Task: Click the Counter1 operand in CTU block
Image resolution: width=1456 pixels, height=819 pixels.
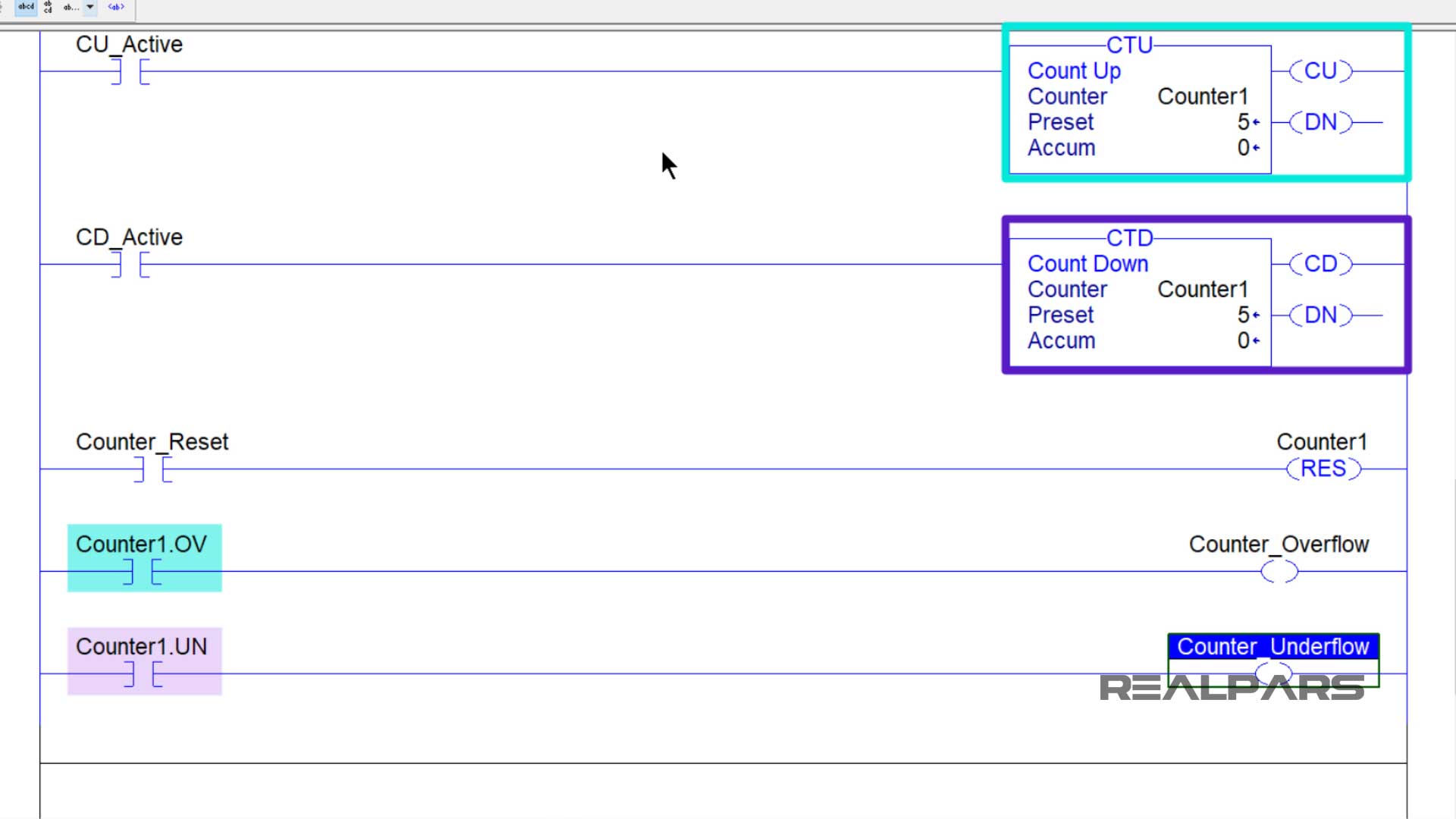Action: pyautogui.click(x=1202, y=97)
